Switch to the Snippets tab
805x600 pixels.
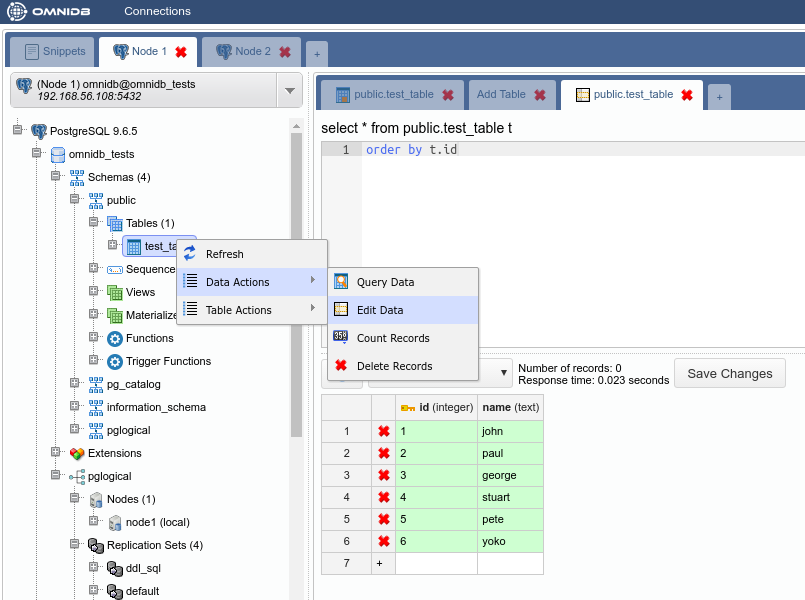55,51
